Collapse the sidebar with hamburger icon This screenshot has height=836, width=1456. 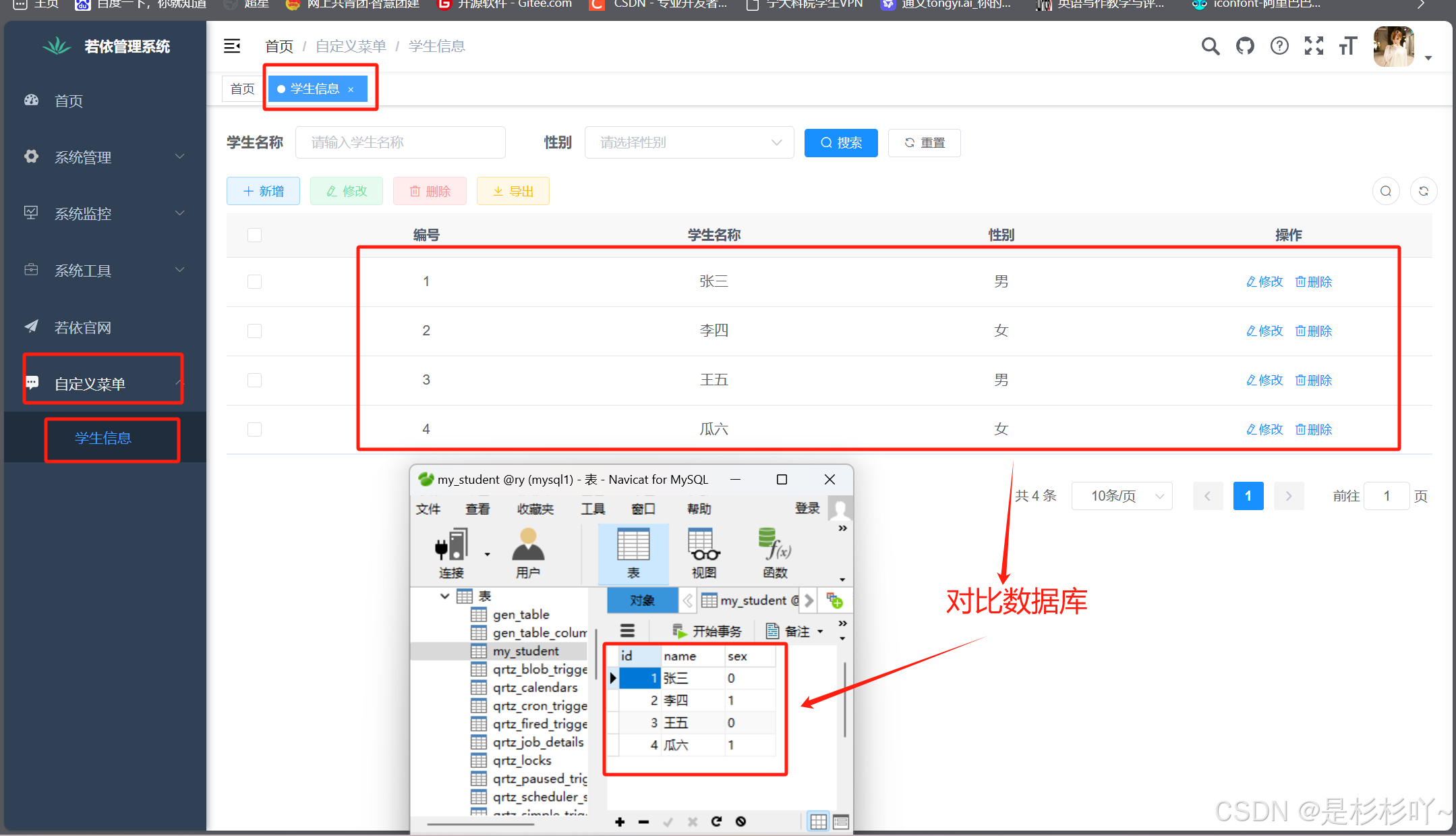[232, 46]
